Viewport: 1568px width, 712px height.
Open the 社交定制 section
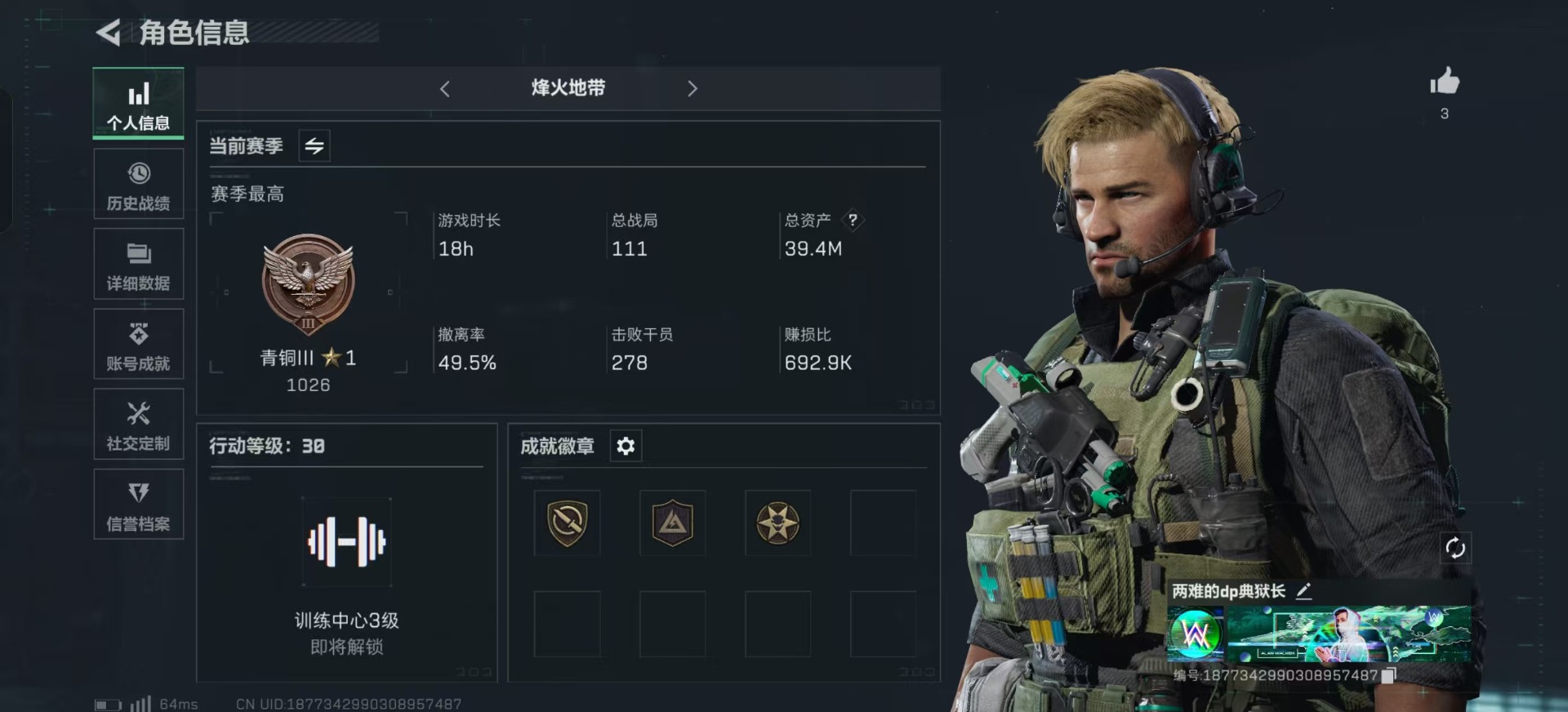point(139,425)
